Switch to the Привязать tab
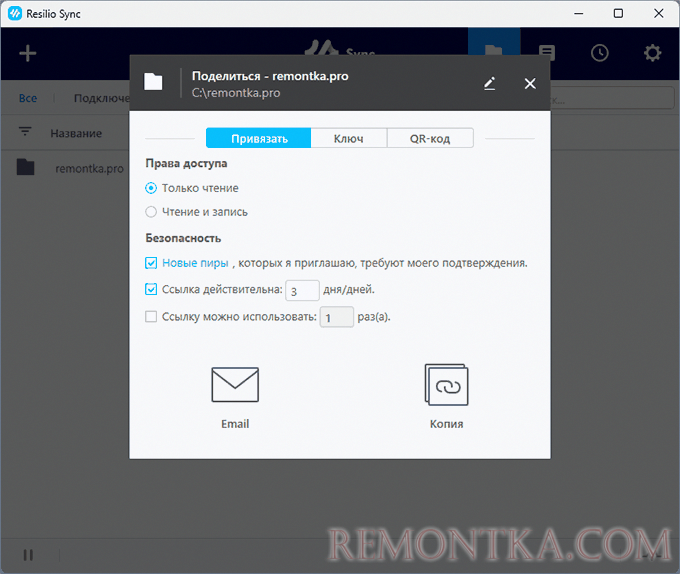Image resolution: width=680 pixels, height=574 pixels. pos(259,138)
